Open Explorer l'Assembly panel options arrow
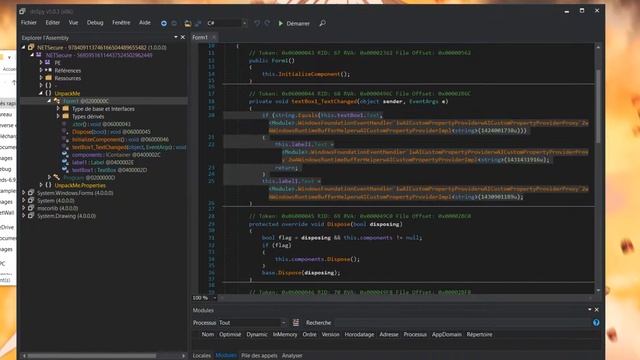Image resolution: width=640 pixels, height=360 pixels. [x=176, y=37]
